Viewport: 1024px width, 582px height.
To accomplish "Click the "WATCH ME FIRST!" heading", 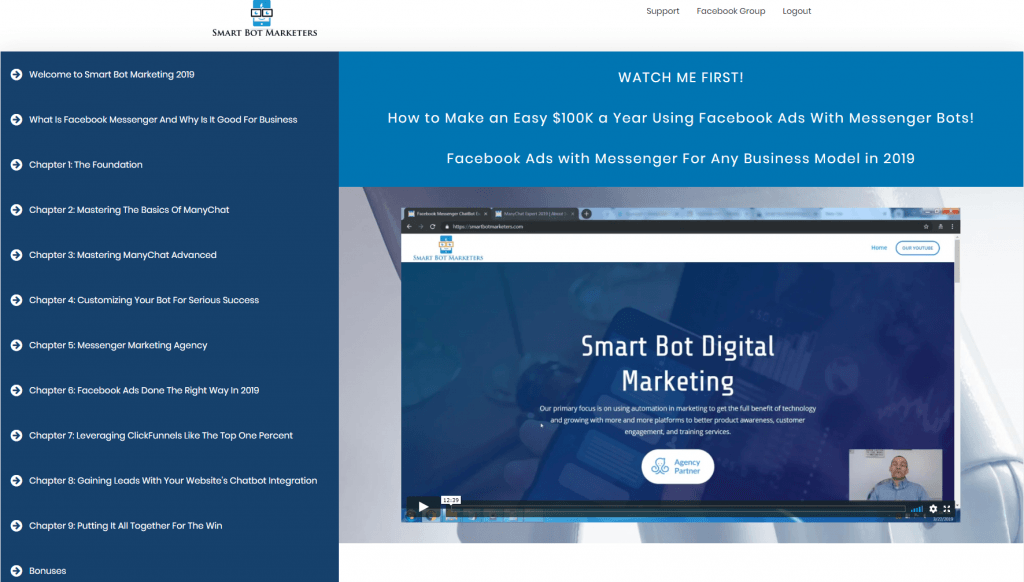I will pos(680,78).
